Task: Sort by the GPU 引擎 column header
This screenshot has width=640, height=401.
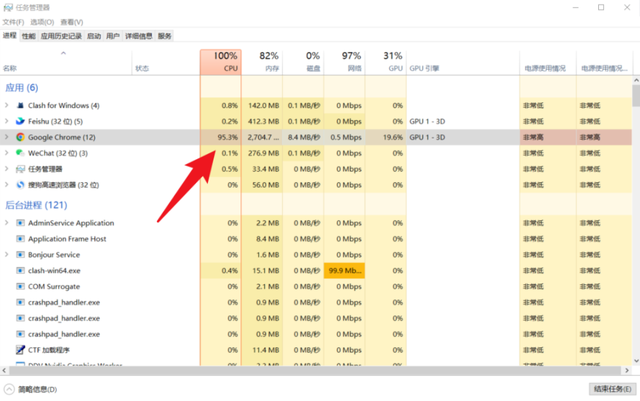Action: 463,62
